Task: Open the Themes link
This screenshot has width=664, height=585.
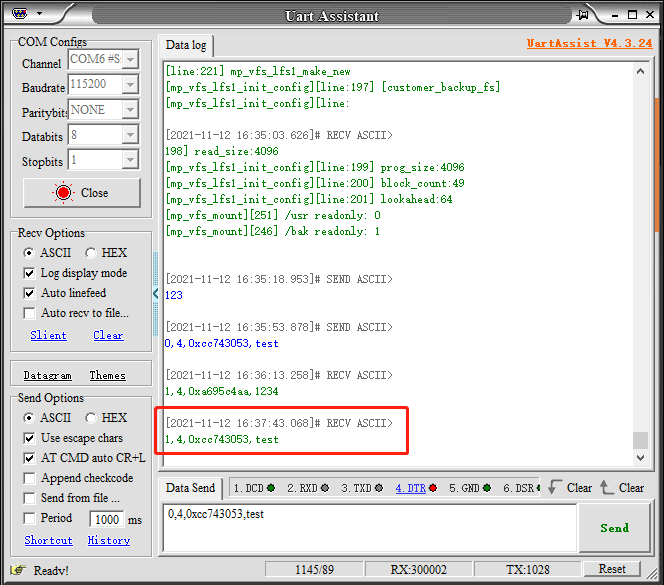Action: (x=108, y=375)
